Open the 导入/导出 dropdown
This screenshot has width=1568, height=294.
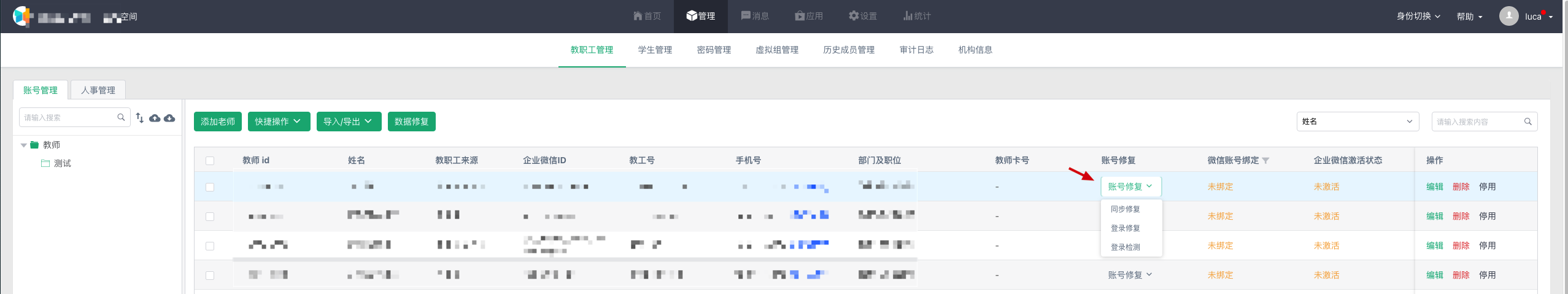(349, 122)
